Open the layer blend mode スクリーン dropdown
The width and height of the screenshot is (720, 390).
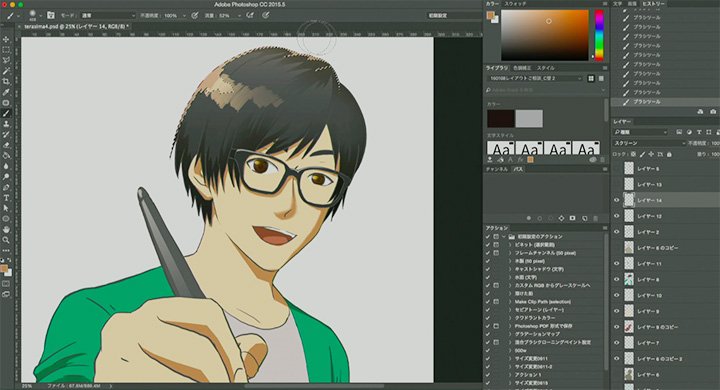coord(650,143)
